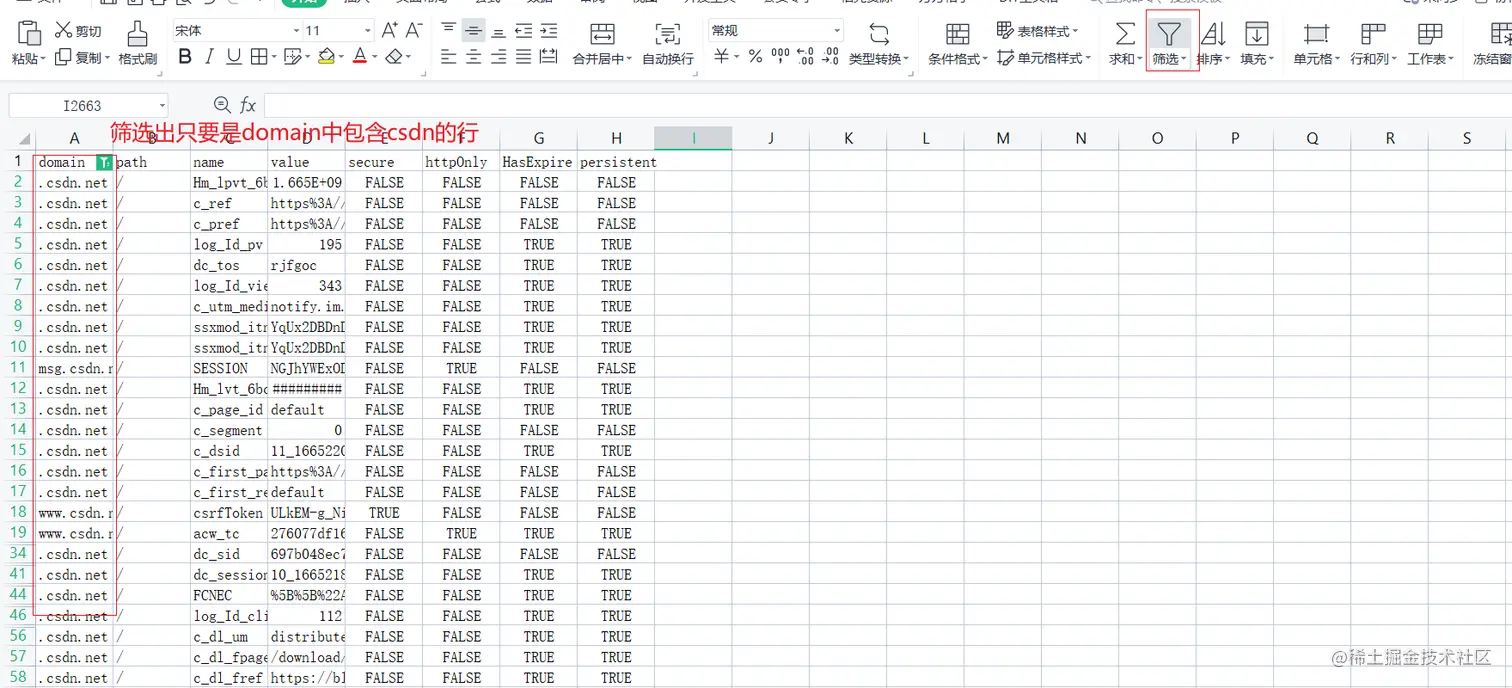This screenshot has width=1512, height=688.
Task: Decrease decimal places
Action: [830, 57]
